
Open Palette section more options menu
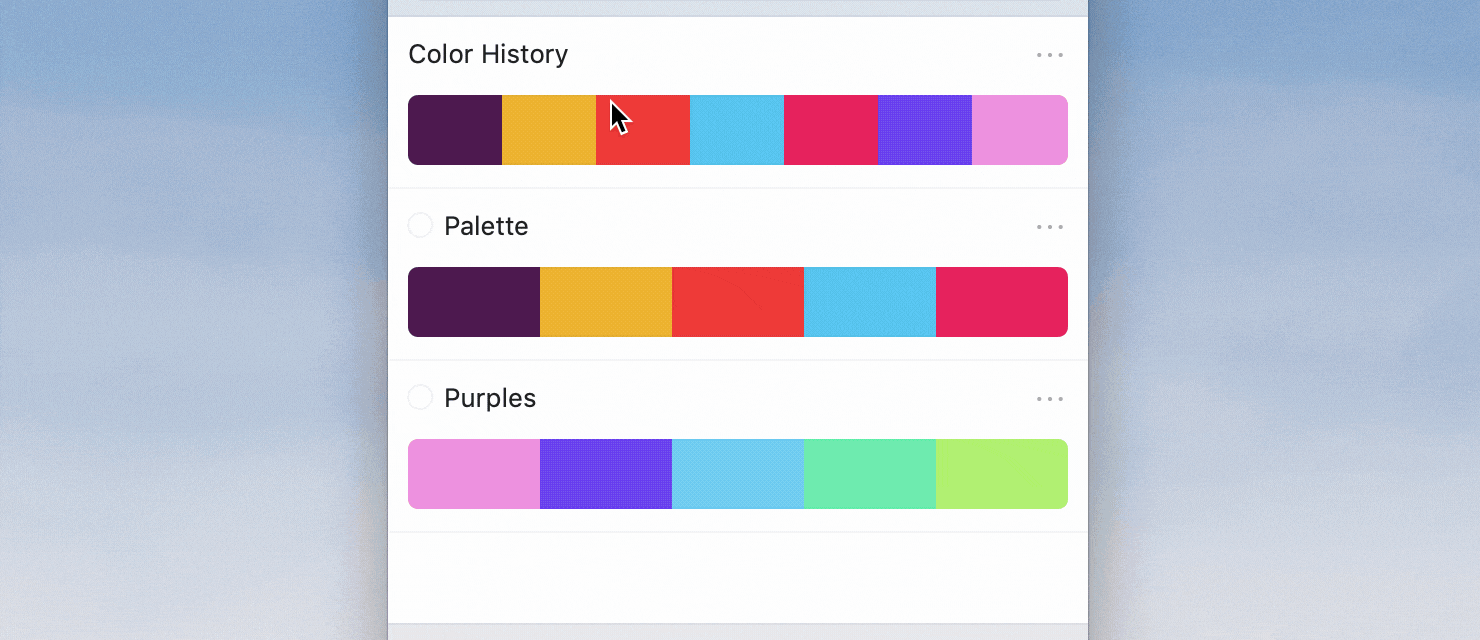point(1050,227)
